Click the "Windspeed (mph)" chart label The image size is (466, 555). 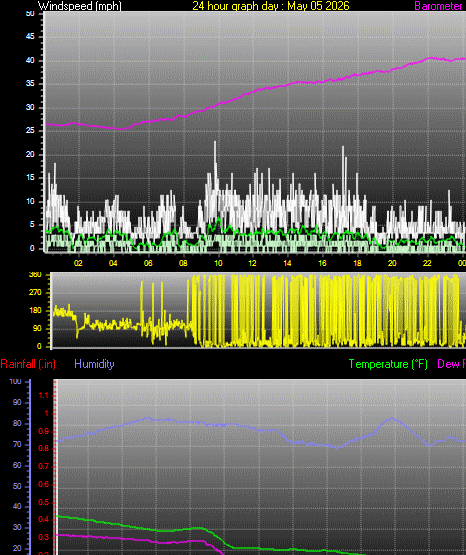point(80,6)
